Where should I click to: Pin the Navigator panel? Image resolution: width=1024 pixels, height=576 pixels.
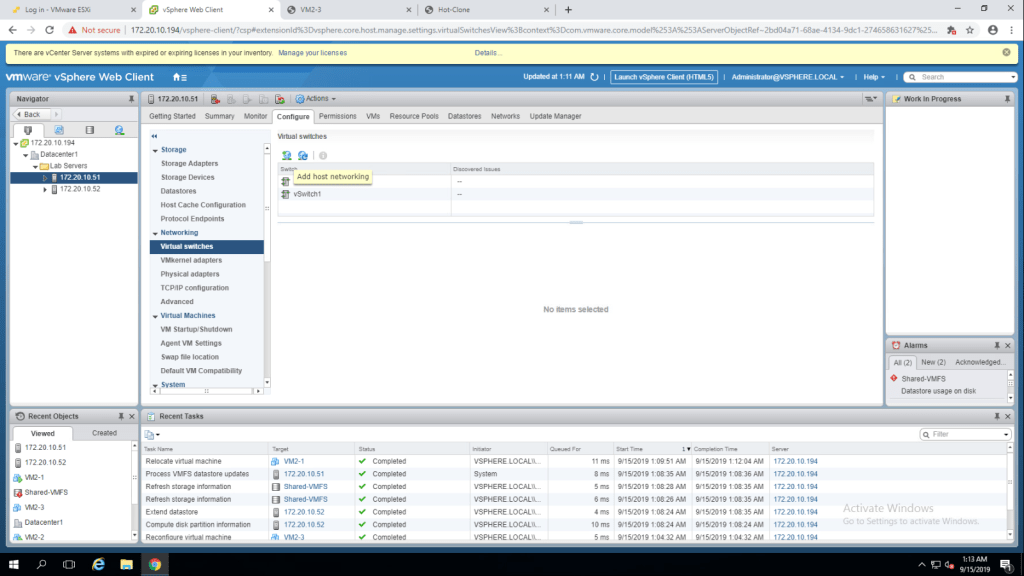131,99
